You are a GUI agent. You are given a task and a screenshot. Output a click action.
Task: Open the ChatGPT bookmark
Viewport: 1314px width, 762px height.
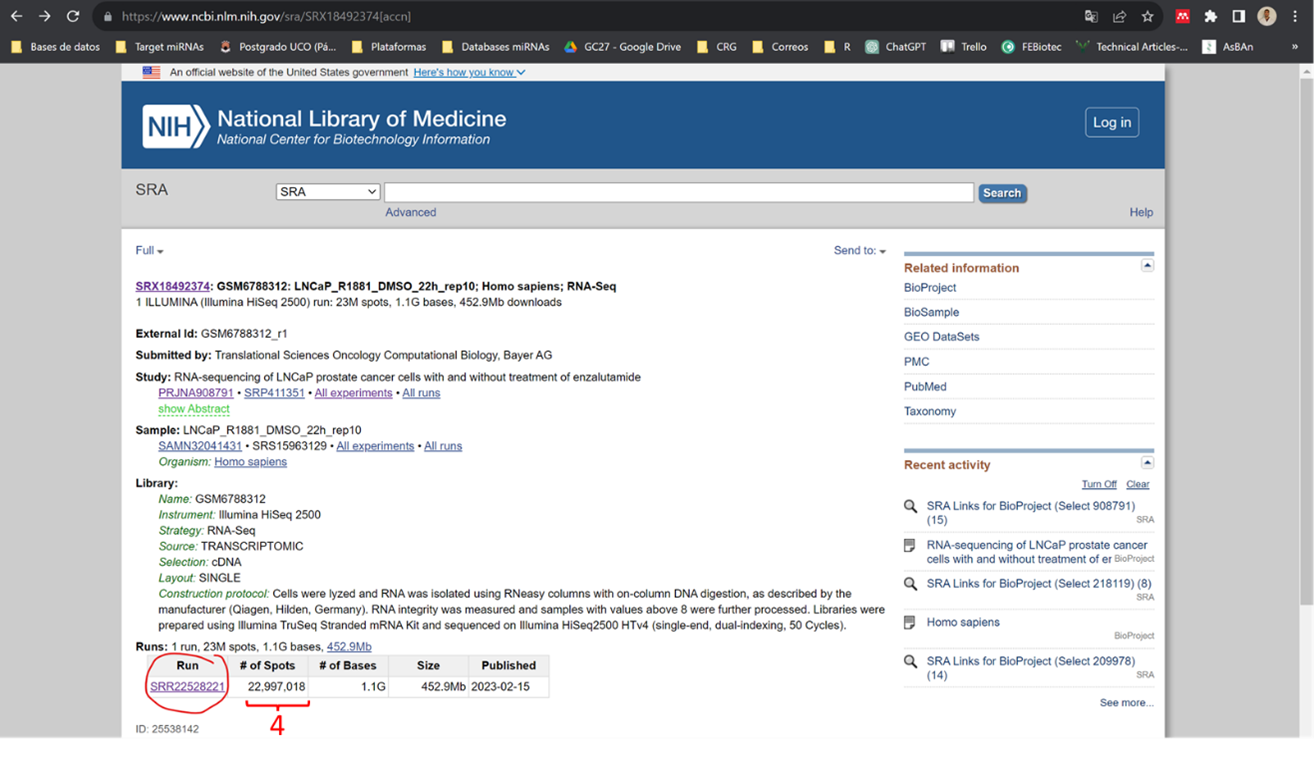[x=896, y=46]
